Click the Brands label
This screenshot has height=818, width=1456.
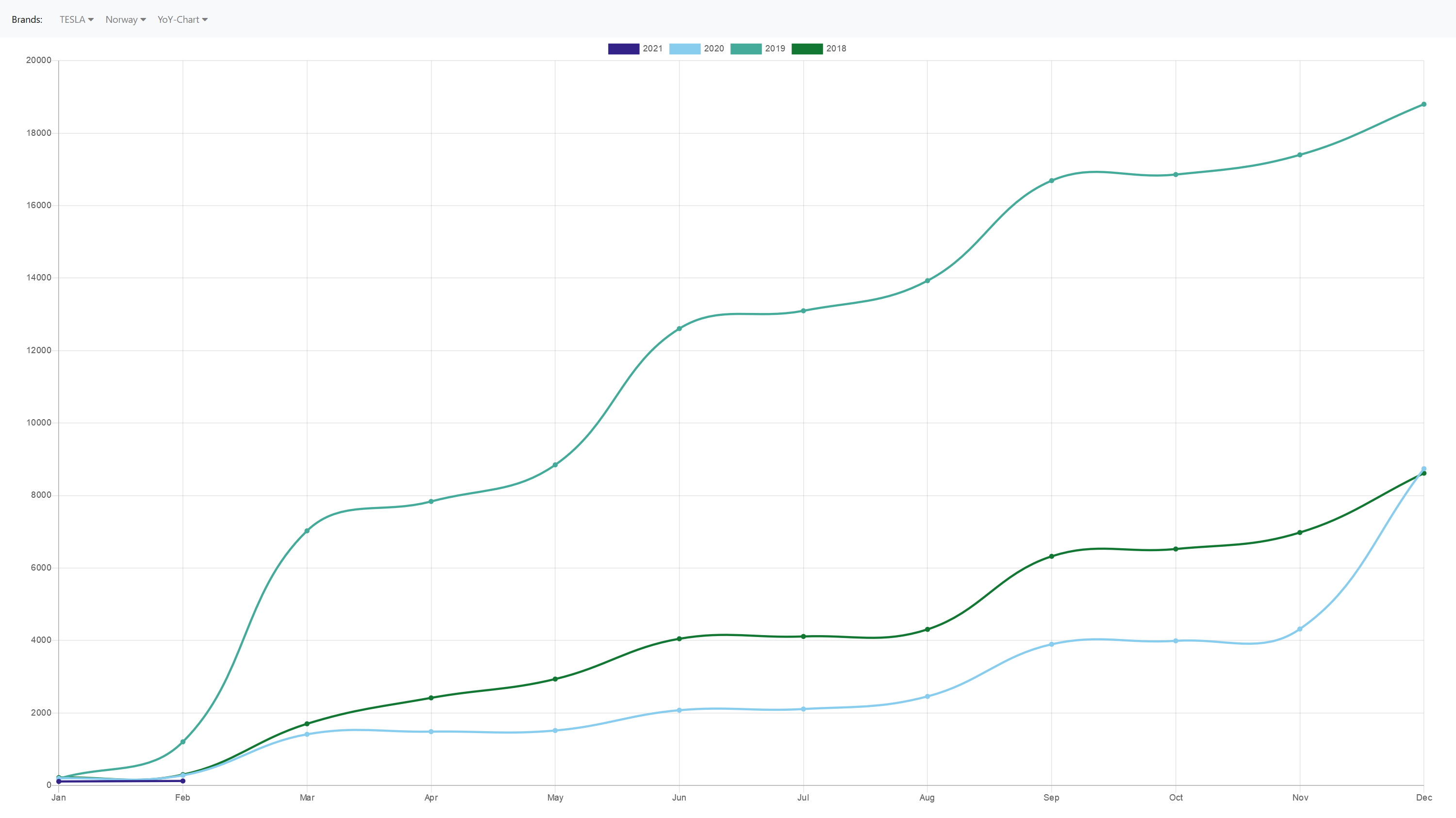[27, 19]
